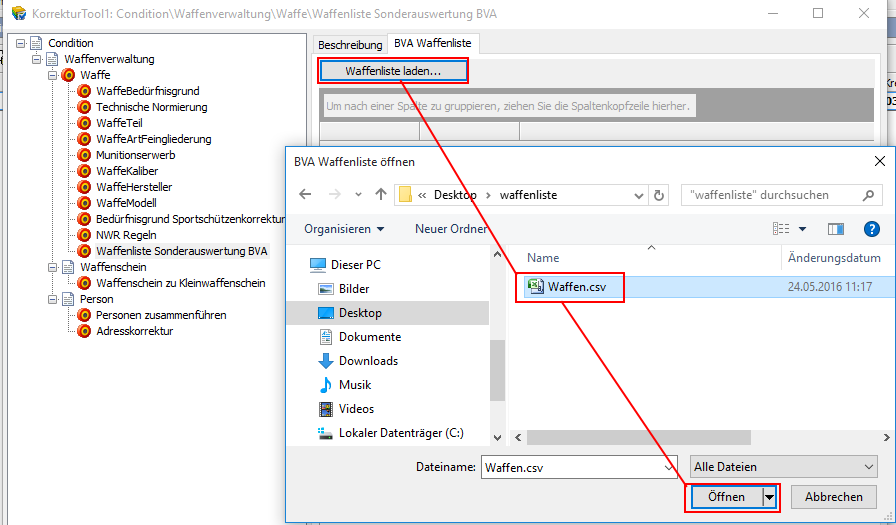896x525 pixels.
Task: Select Lokaler Datenträger (C:) drive
Action: pos(400,433)
